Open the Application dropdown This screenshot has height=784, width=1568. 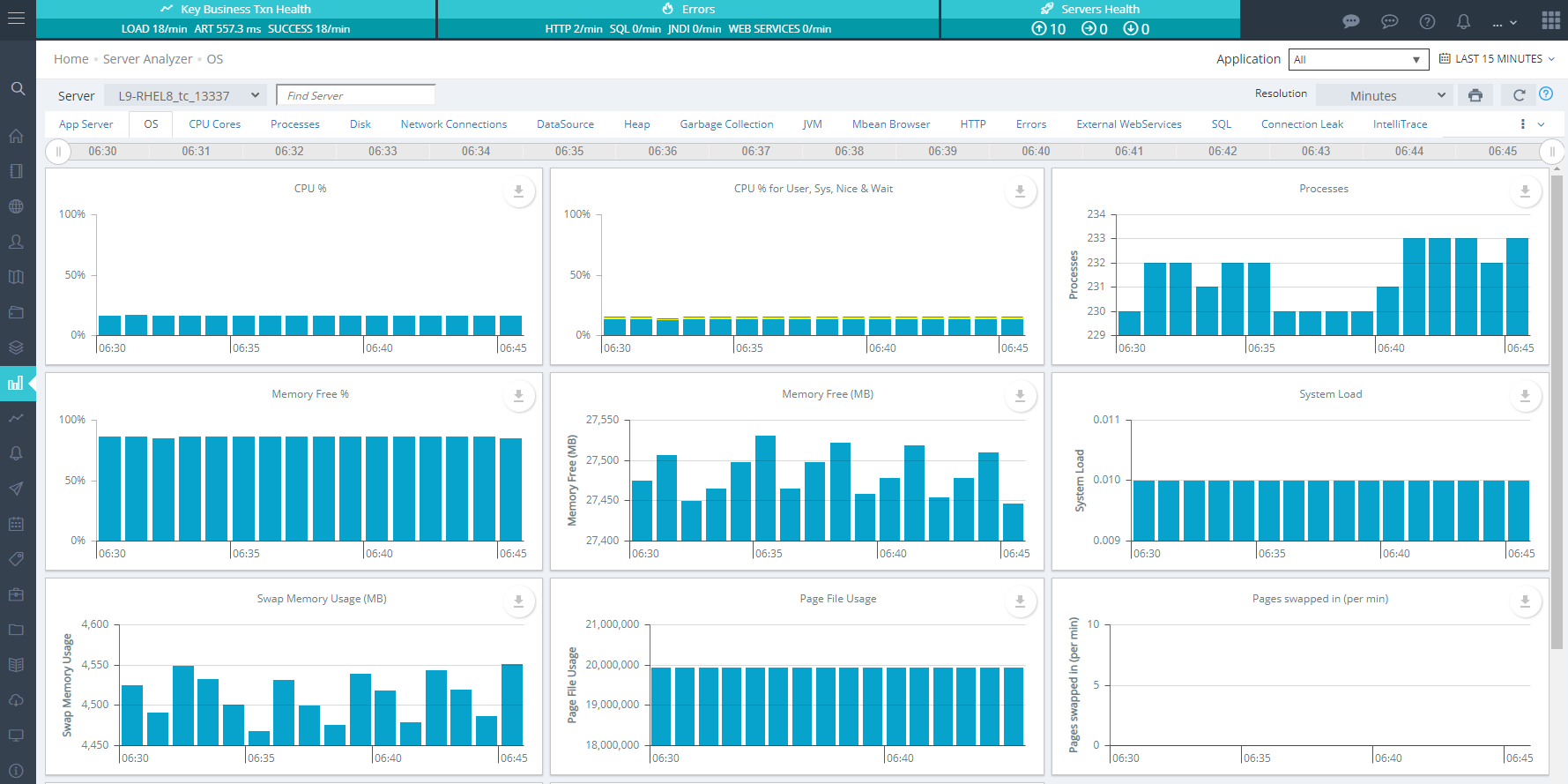(x=1357, y=59)
